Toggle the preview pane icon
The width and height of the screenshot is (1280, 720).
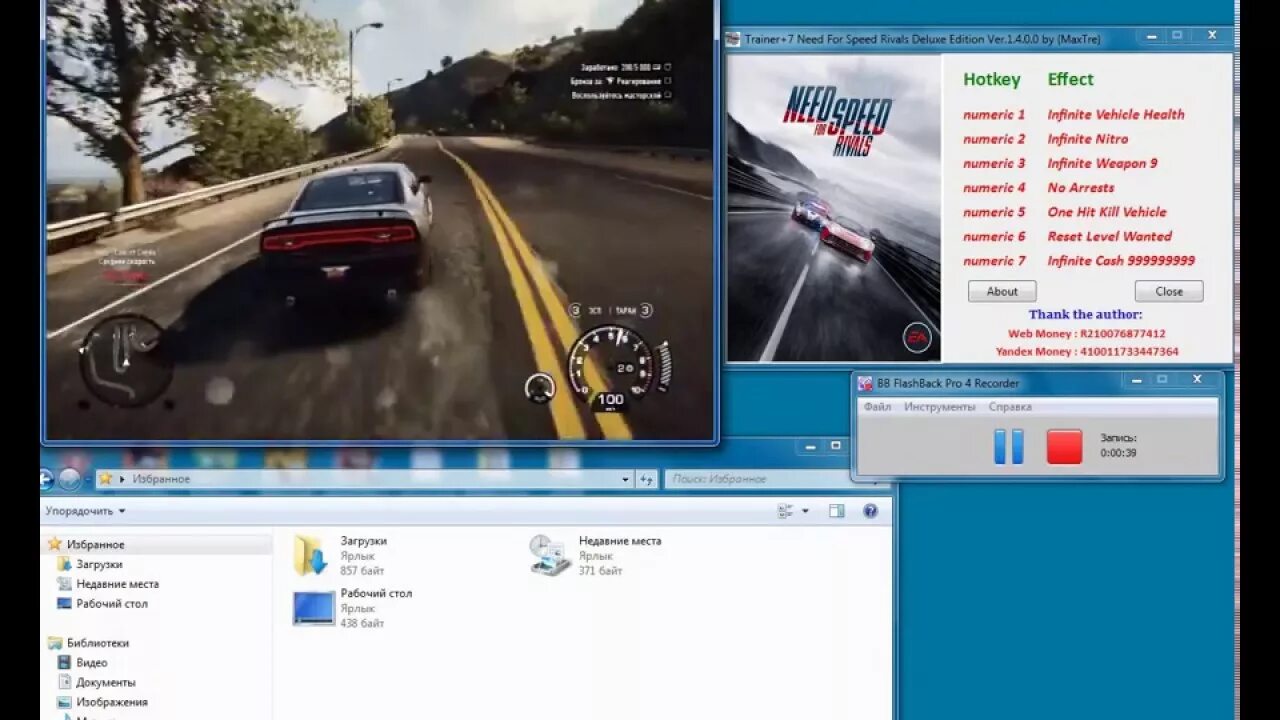tap(837, 511)
